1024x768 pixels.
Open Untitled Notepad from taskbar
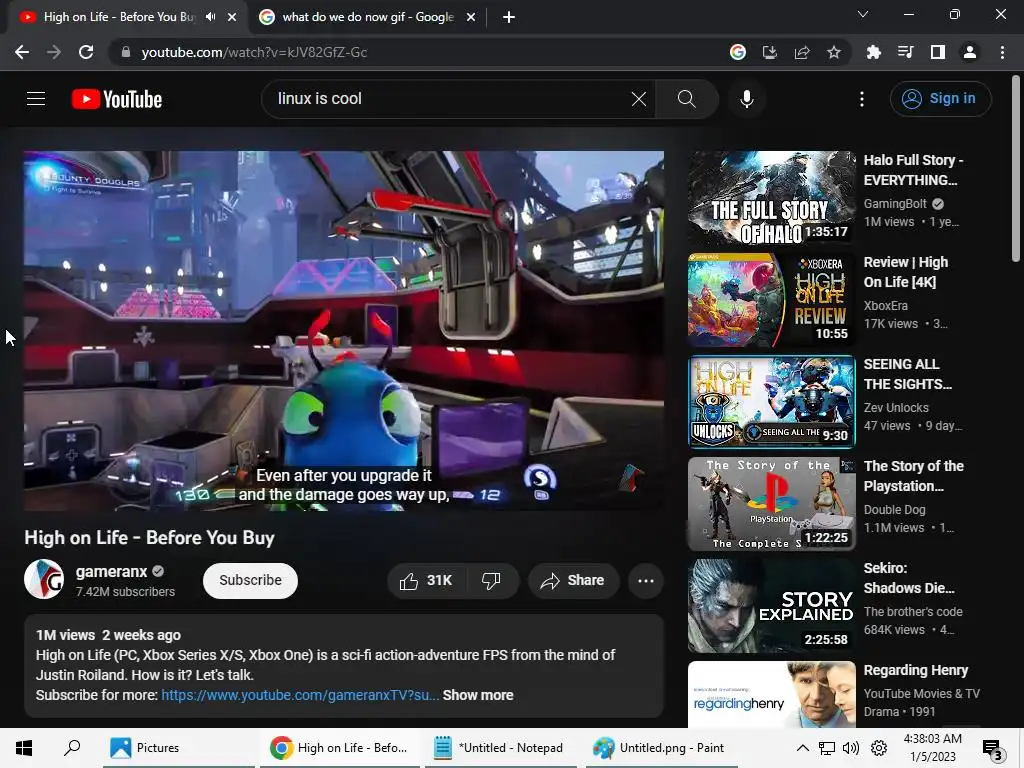pos(500,748)
